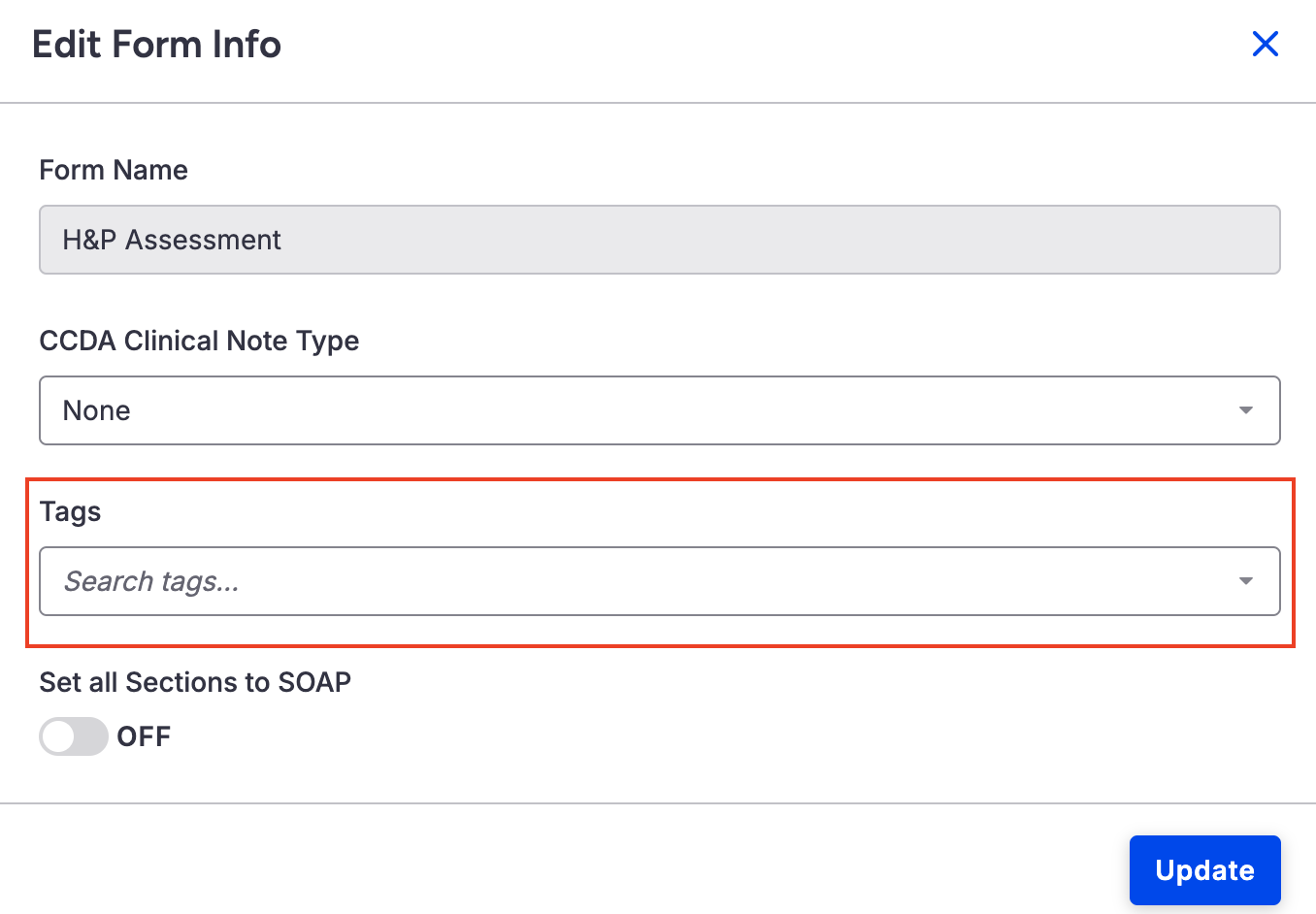This screenshot has width=1316, height=914.
Task: Click the Search tags placeholder text
Action: tap(151, 581)
